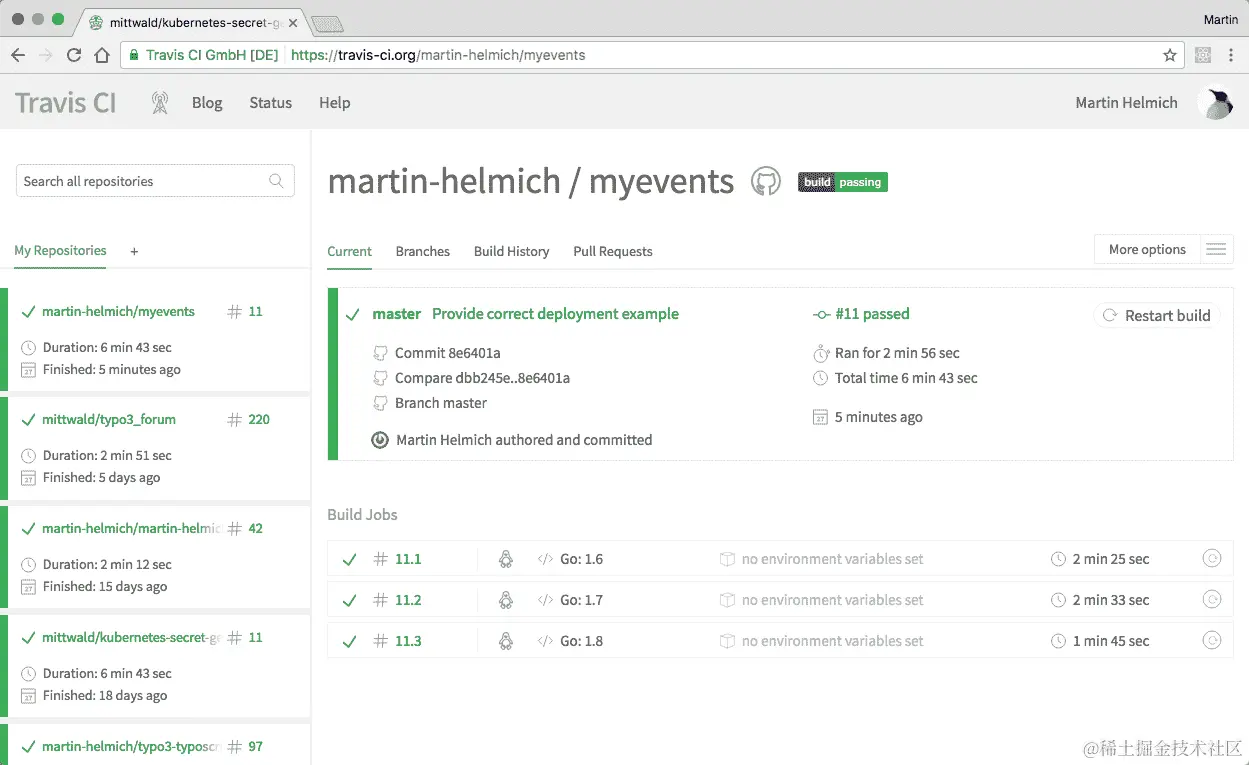Open commit message Provide correct deployment example
Image resolution: width=1249 pixels, height=765 pixels.
[555, 314]
